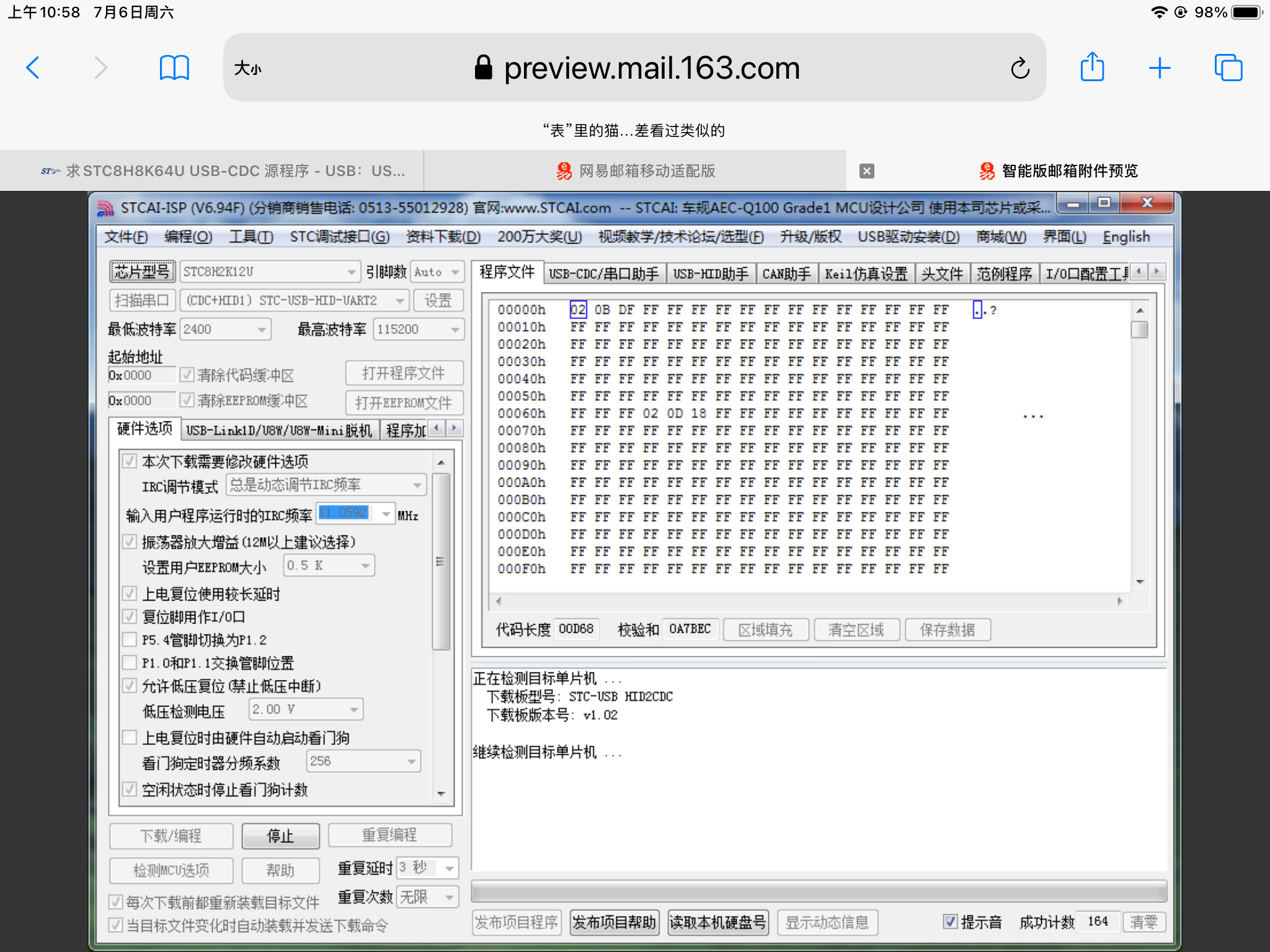Open Safari bookmarks book icon
The height and width of the screenshot is (952, 1270).
(174, 68)
